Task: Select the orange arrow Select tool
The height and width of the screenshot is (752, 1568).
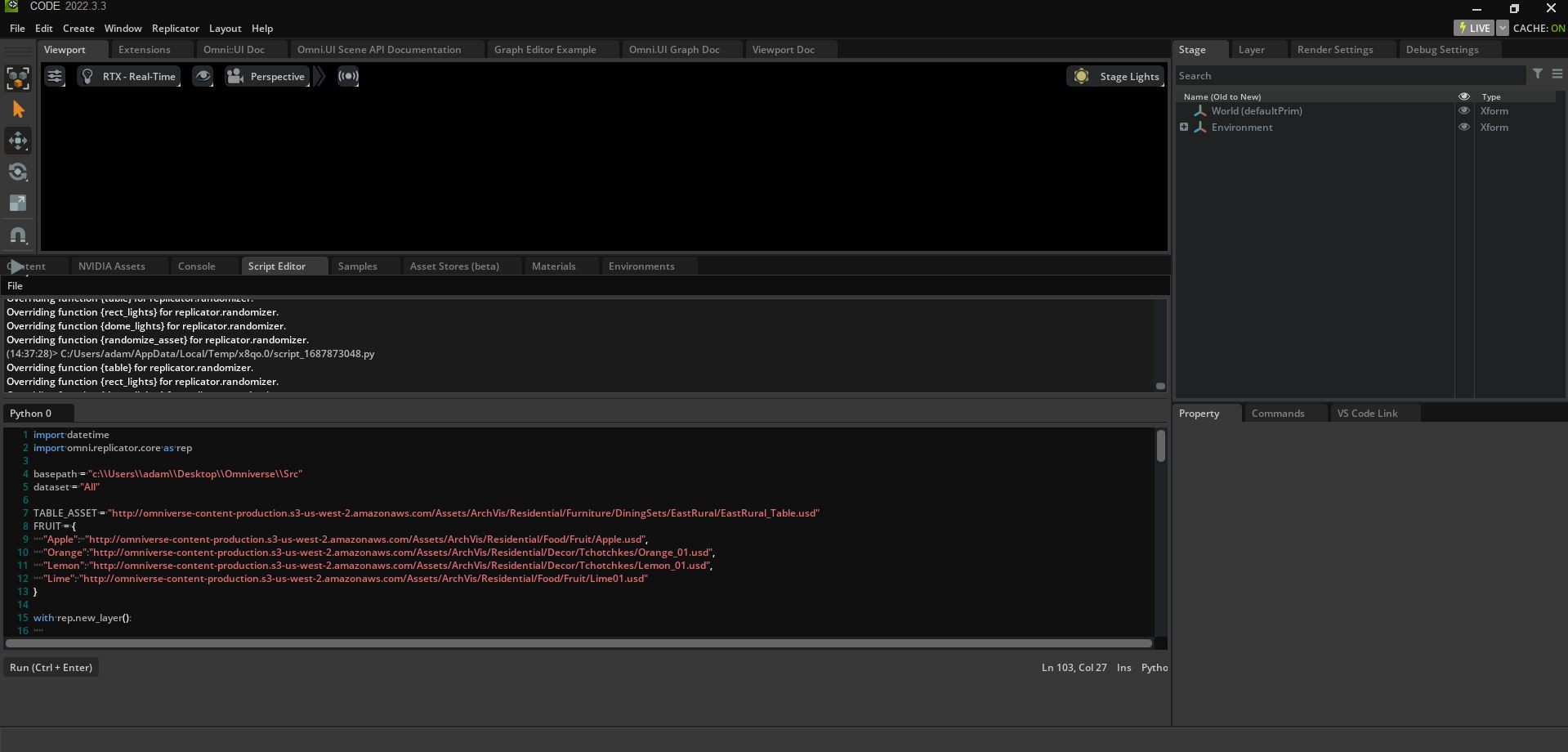Action: click(18, 110)
